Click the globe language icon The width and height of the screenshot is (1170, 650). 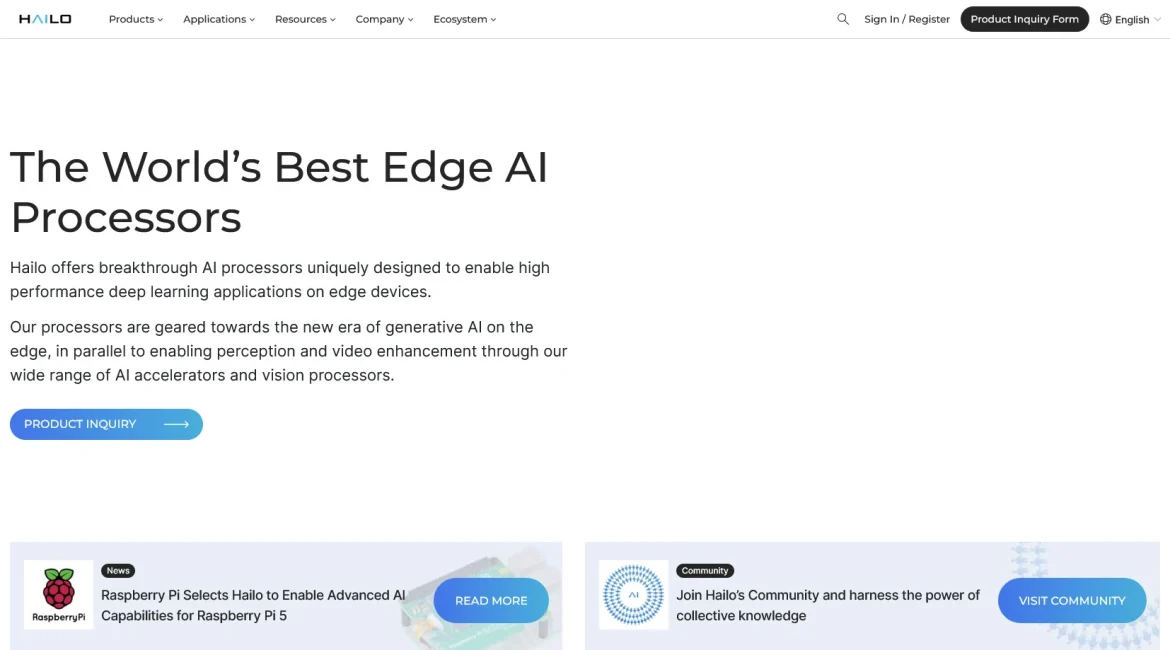coord(1105,19)
